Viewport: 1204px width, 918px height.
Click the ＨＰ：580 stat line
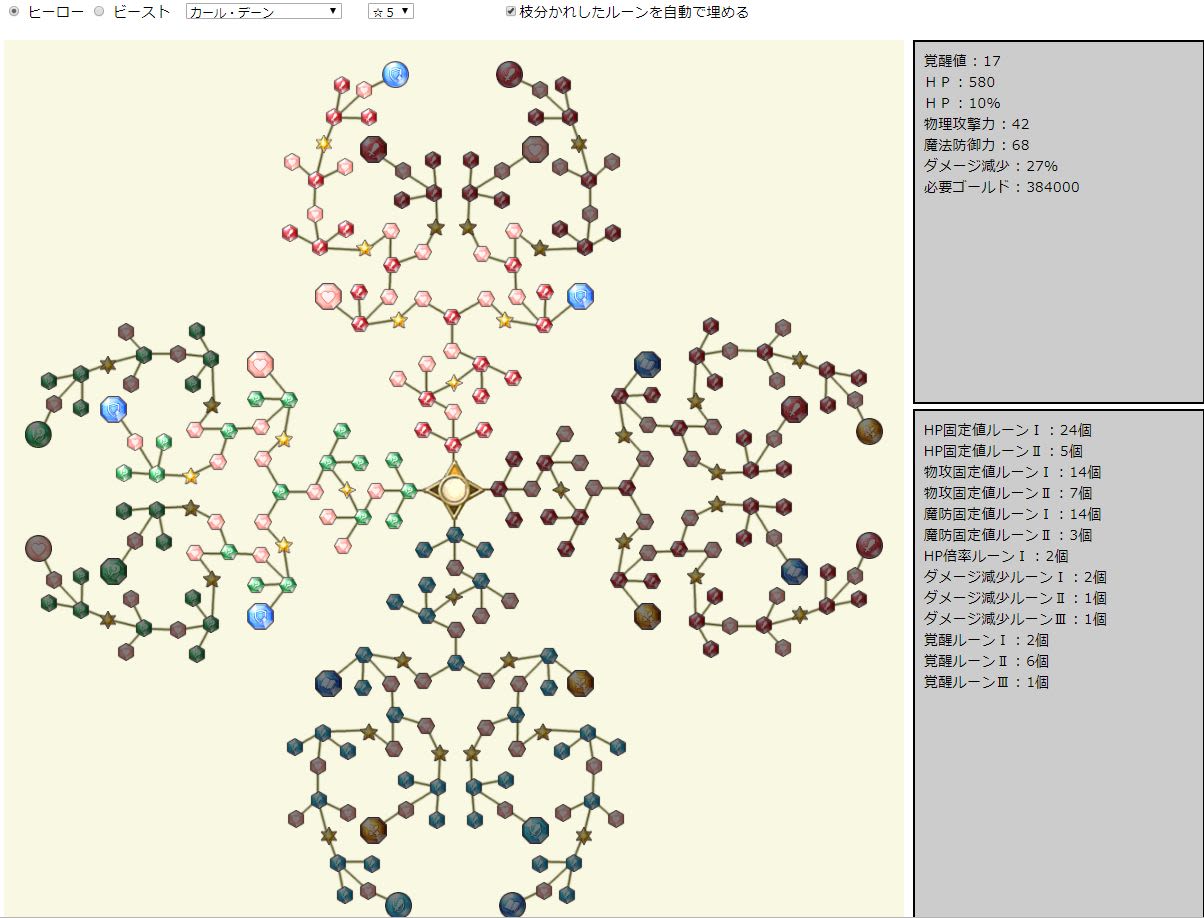coord(960,82)
